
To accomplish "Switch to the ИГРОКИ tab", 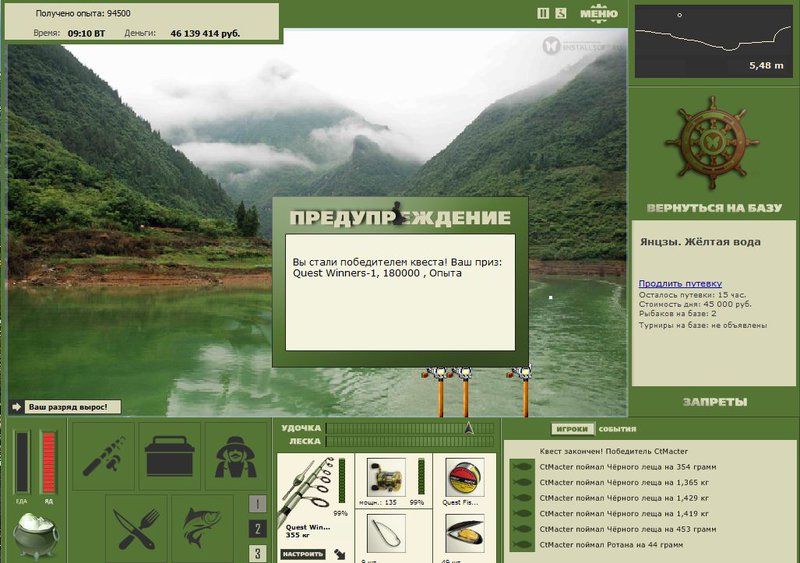I will tap(572, 429).
